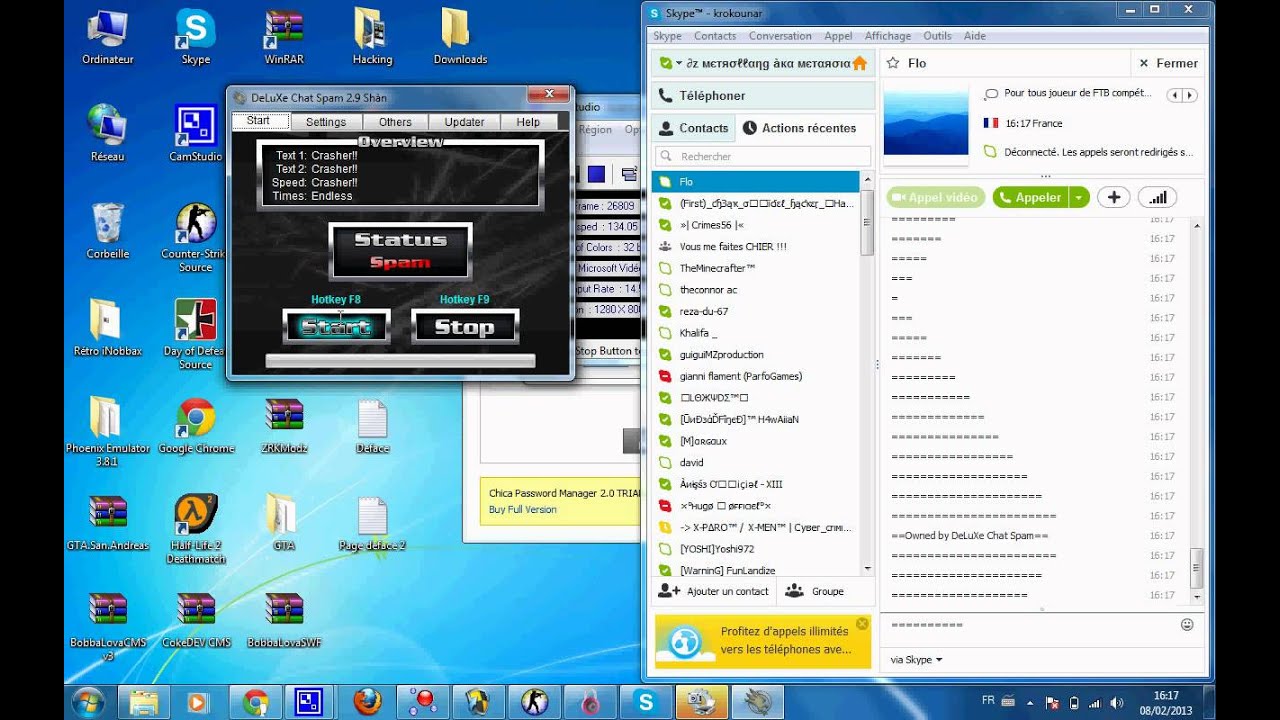1280x720 pixels.
Task: Open Chrome from the taskbar
Action: pos(255,702)
